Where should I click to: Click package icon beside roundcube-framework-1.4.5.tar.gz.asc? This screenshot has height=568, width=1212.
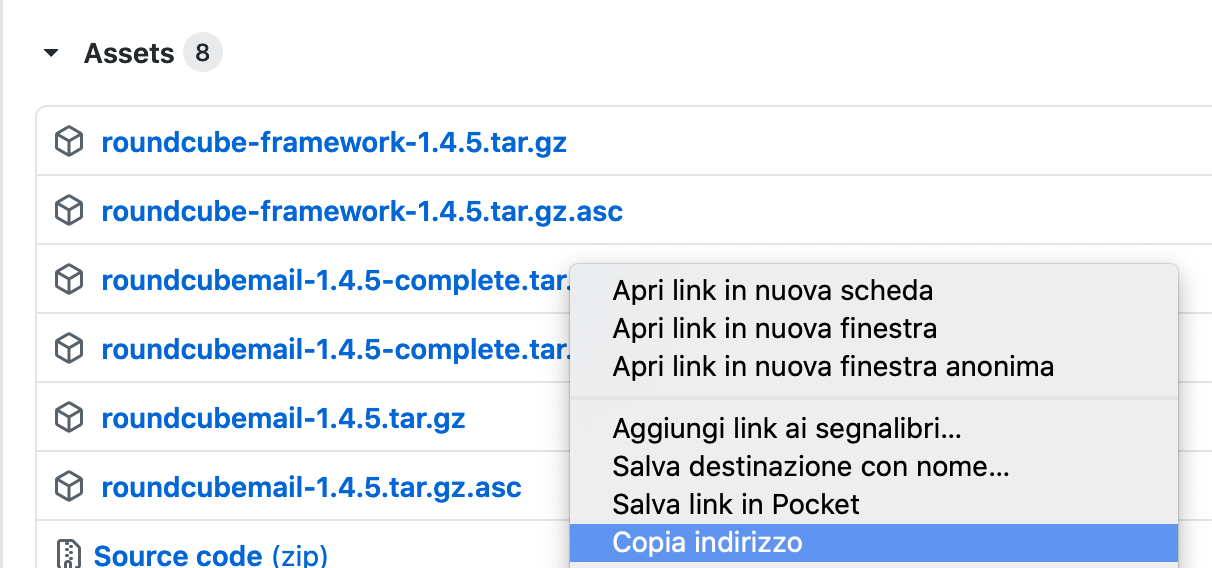(x=68, y=212)
